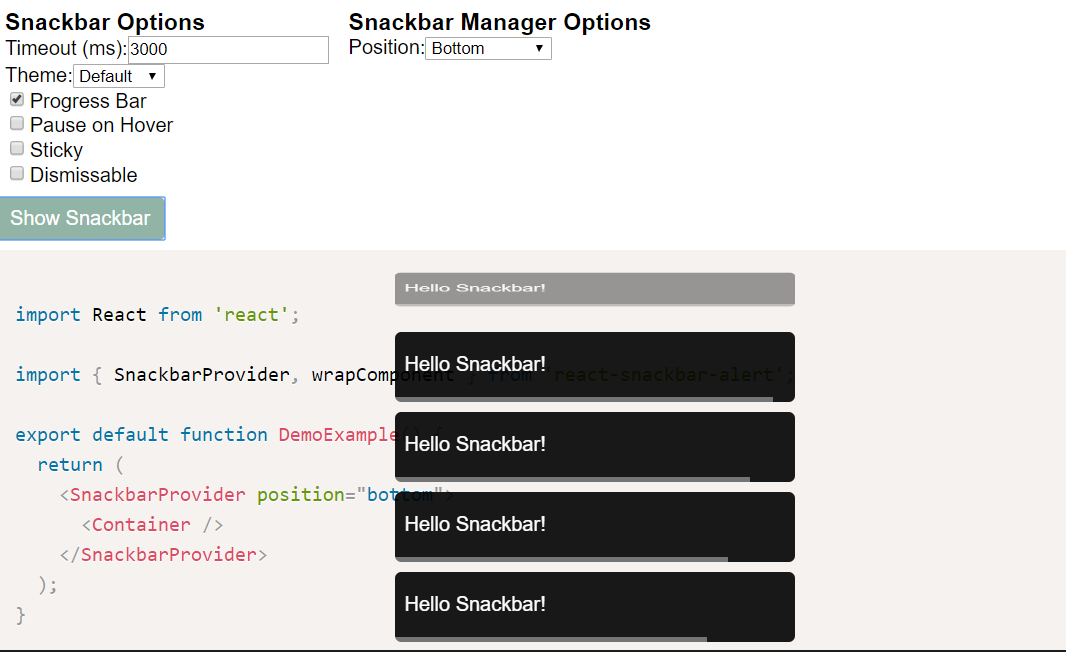Screen dimensions: 1066x652
Task: Click the Snackbar Manager Options heading
Action: [x=500, y=22]
